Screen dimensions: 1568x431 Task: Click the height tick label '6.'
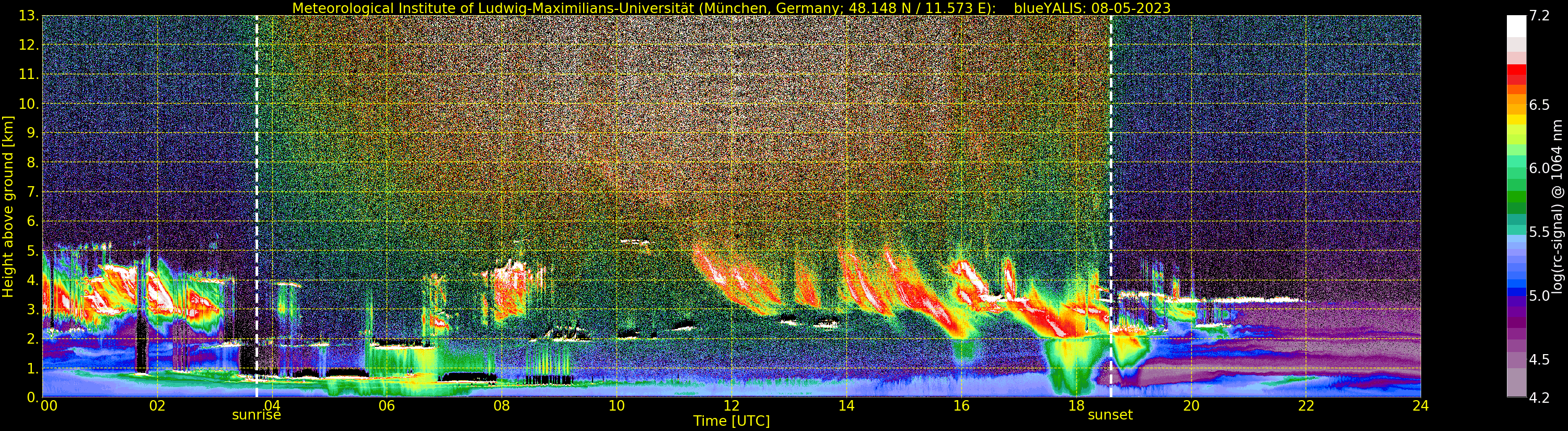pos(33,221)
